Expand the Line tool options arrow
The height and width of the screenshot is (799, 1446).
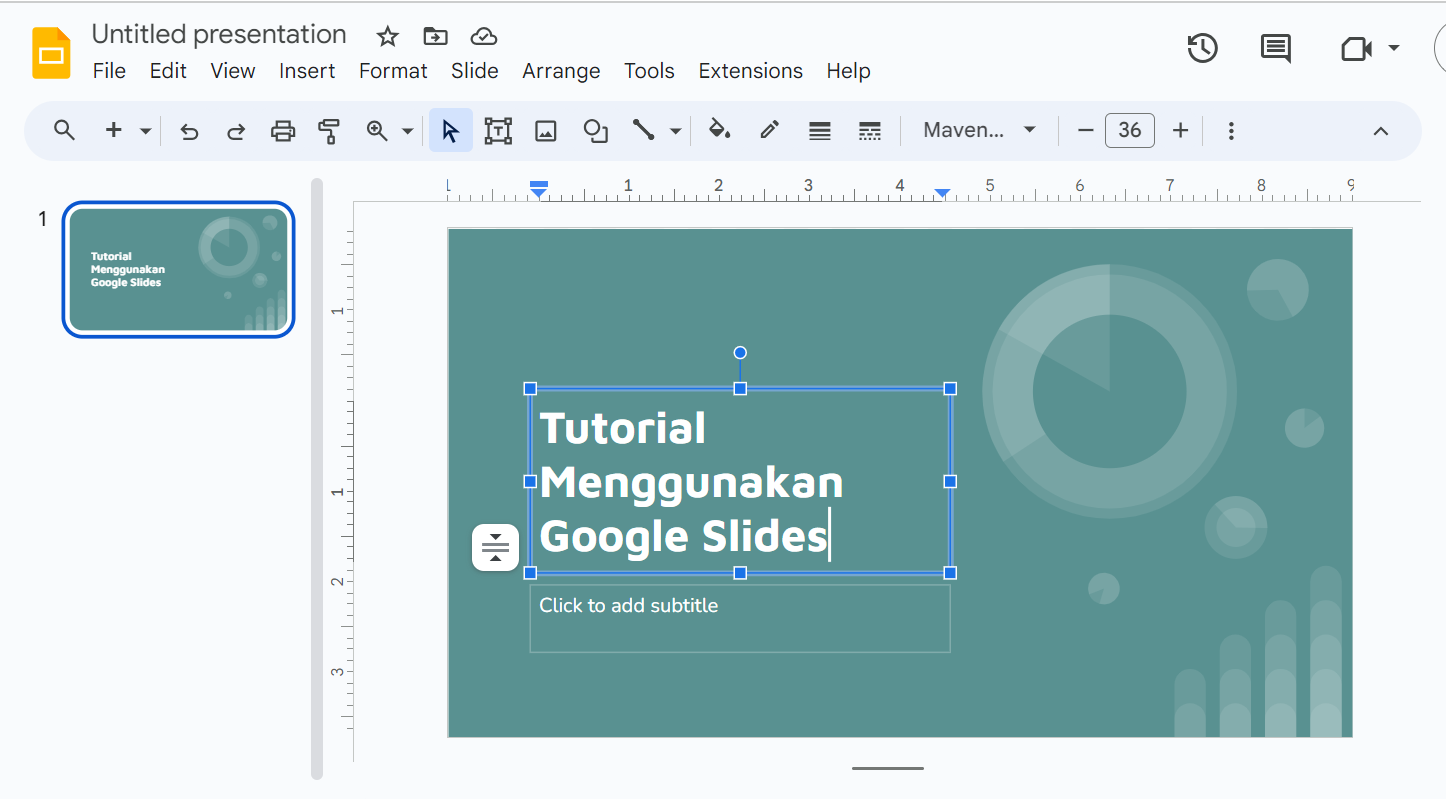pyautogui.click(x=676, y=130)
